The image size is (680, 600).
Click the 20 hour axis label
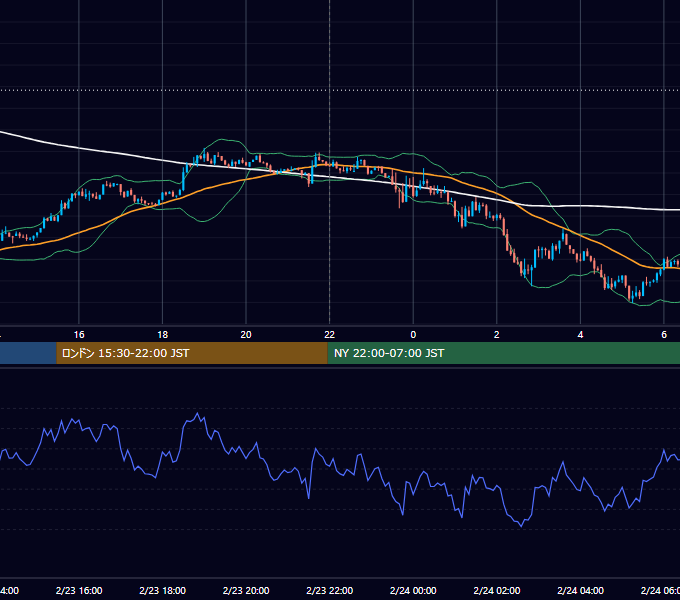(246, 335)
